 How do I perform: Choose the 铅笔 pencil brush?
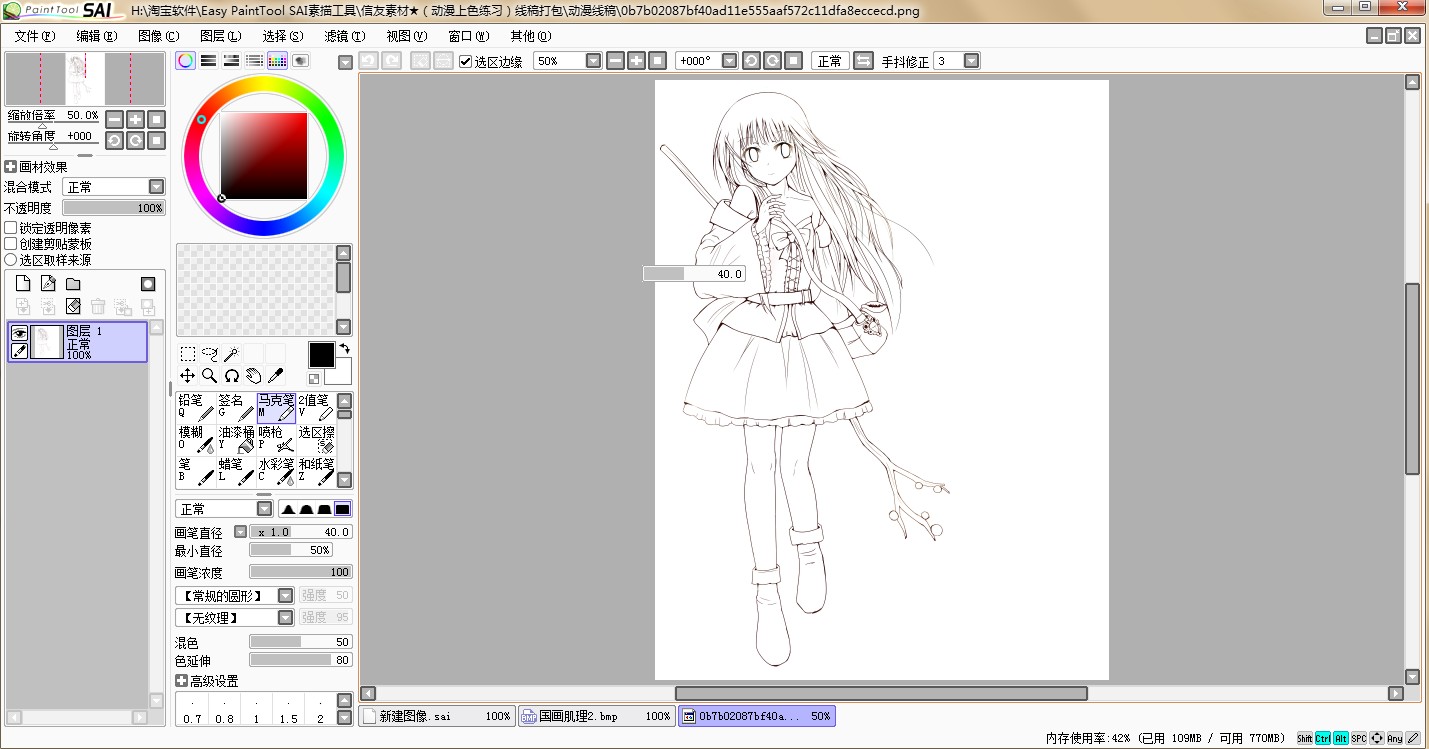[x=196, y=406]
